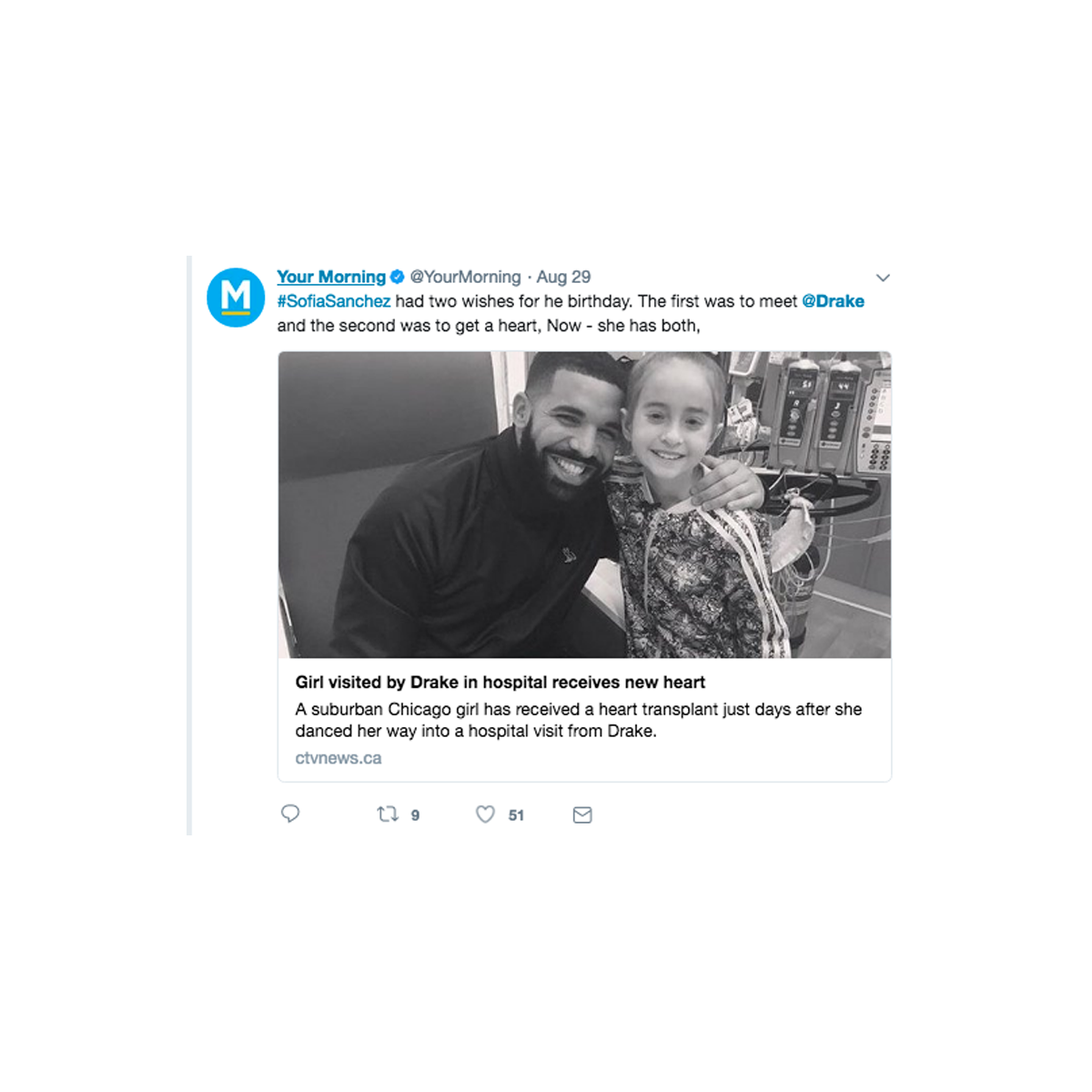The height and width of the screenshot is (1092, 1092).
Task: Click the like count 51
Action: pos(516,815)
